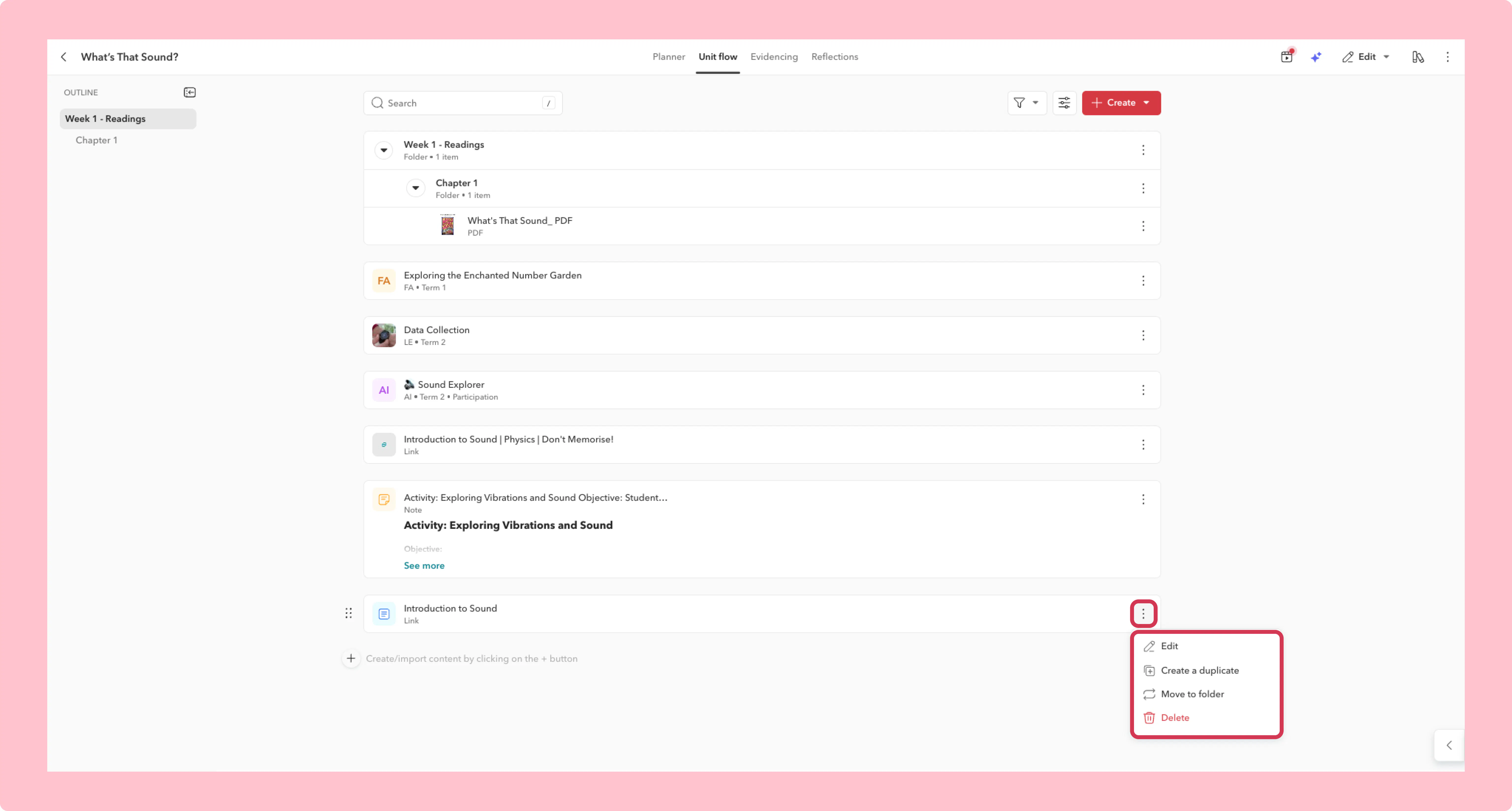1512x811 pixels.
Task: Open the library books icon in header
Action: pos(1418,57)
